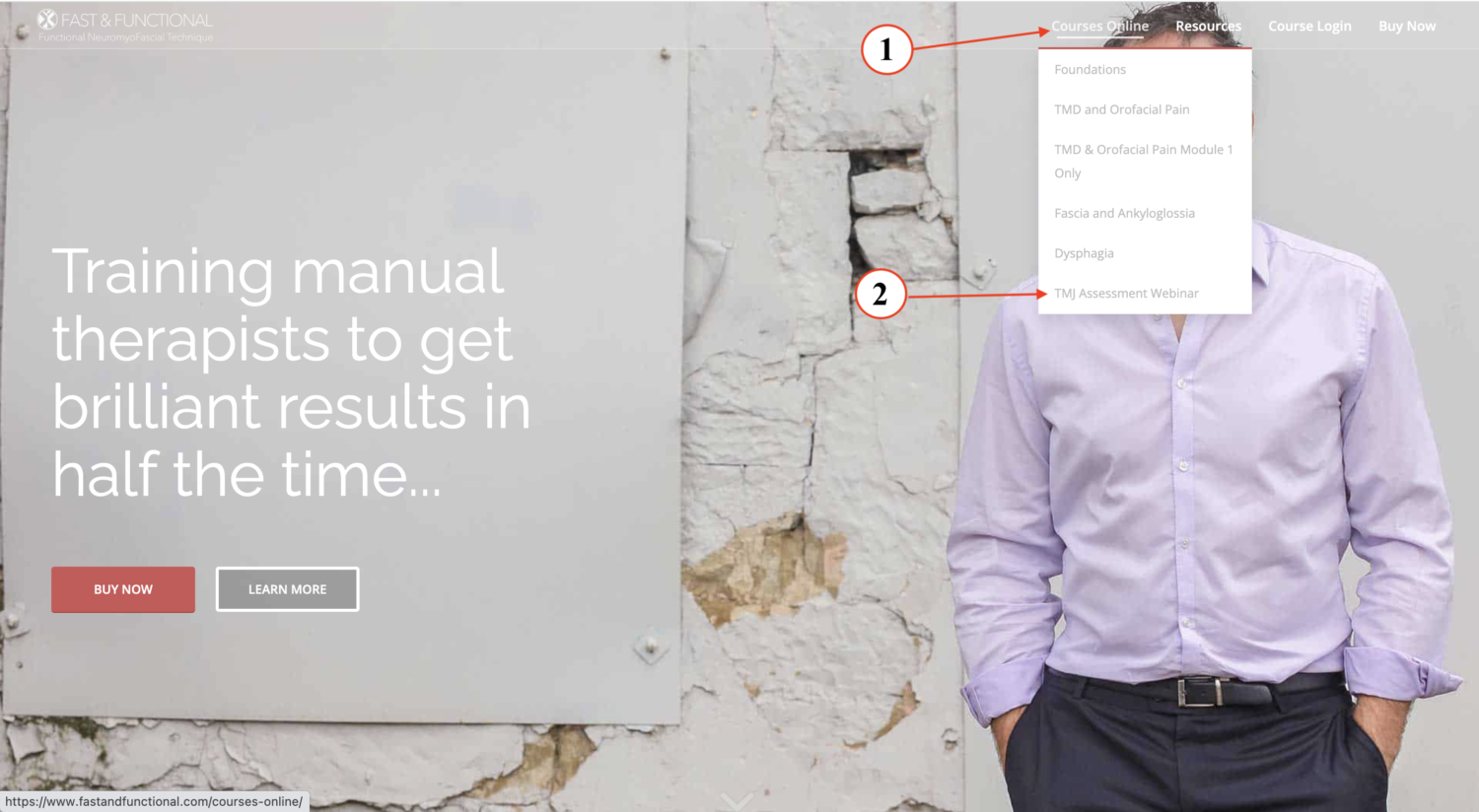Viewport: 1479px width, 812px height.
Task: Select TMD & Orofacial Pain Module 1 Only
Action: 1144,161
